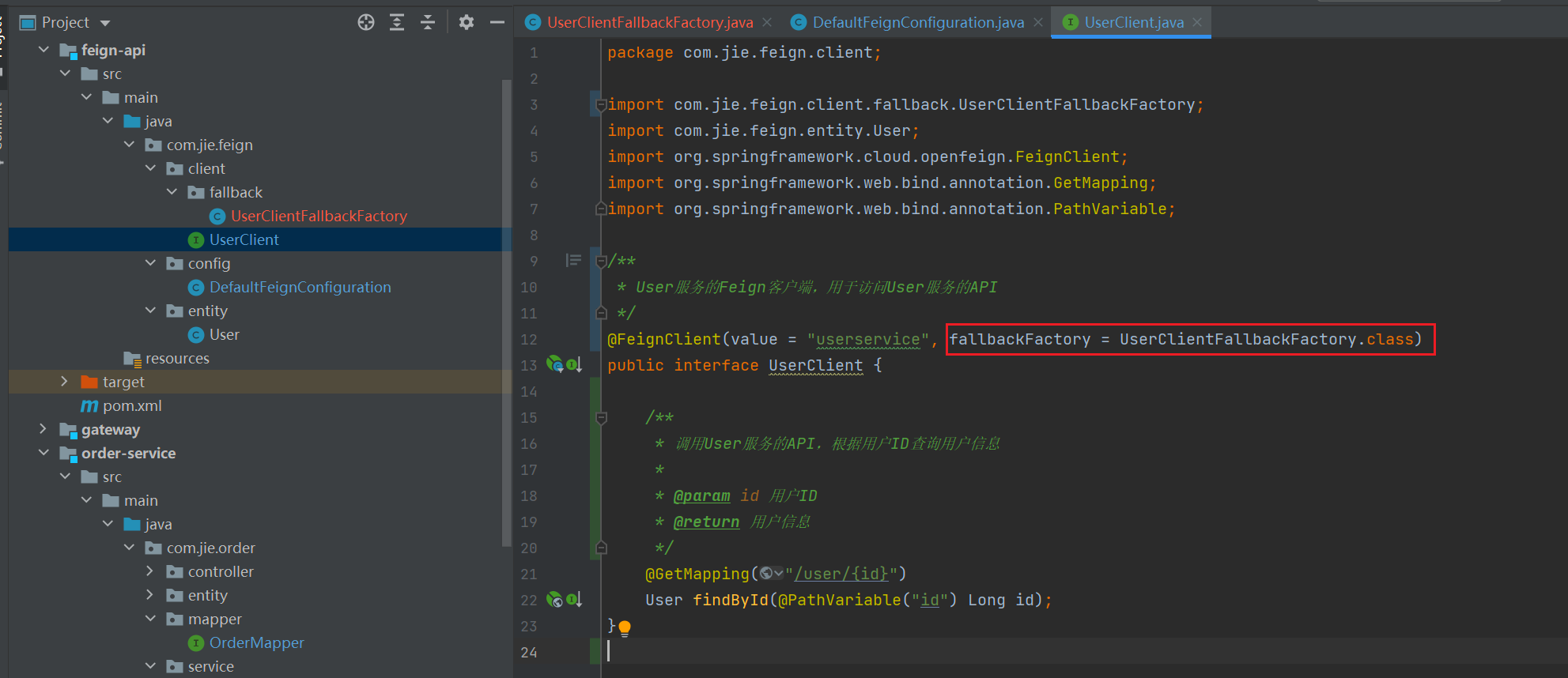
Task: Click the implementations gutter icon on line 13
Action: point(574,364)
